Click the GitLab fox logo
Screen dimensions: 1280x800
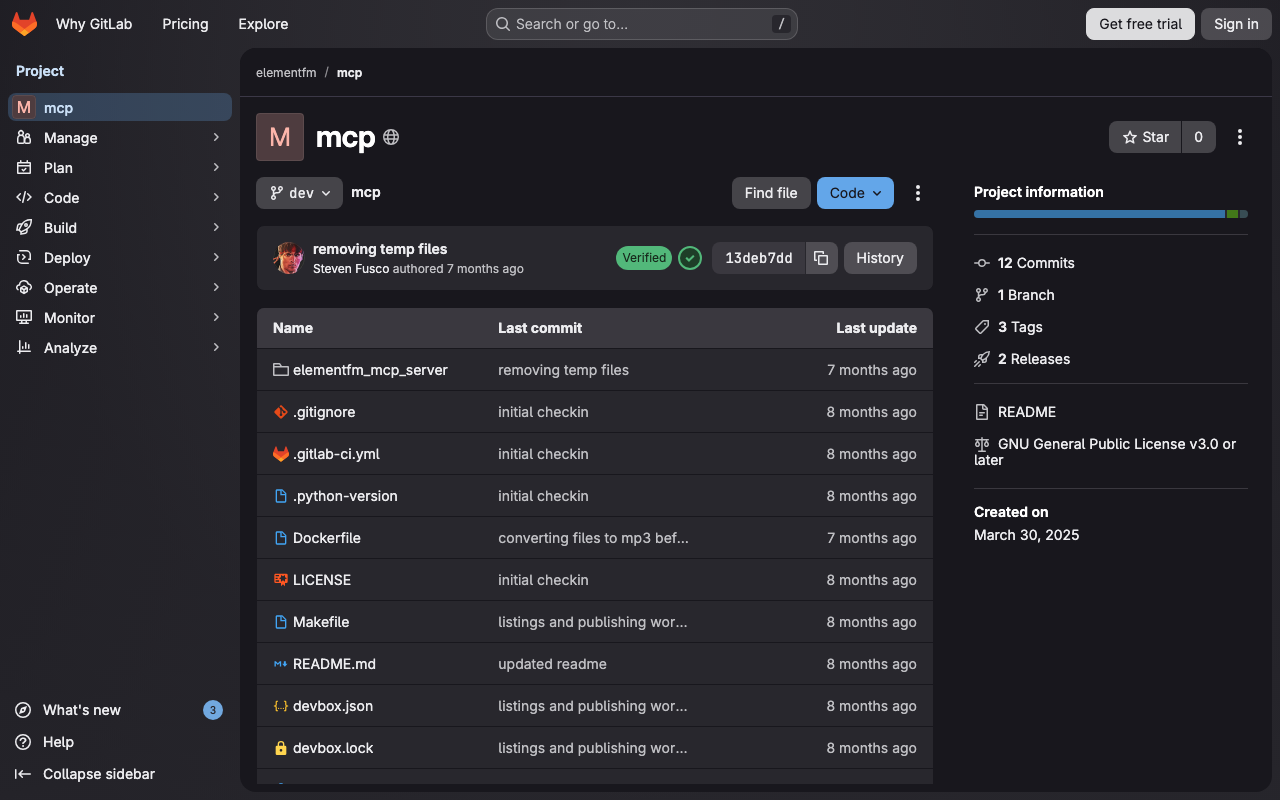click(25, 24)
